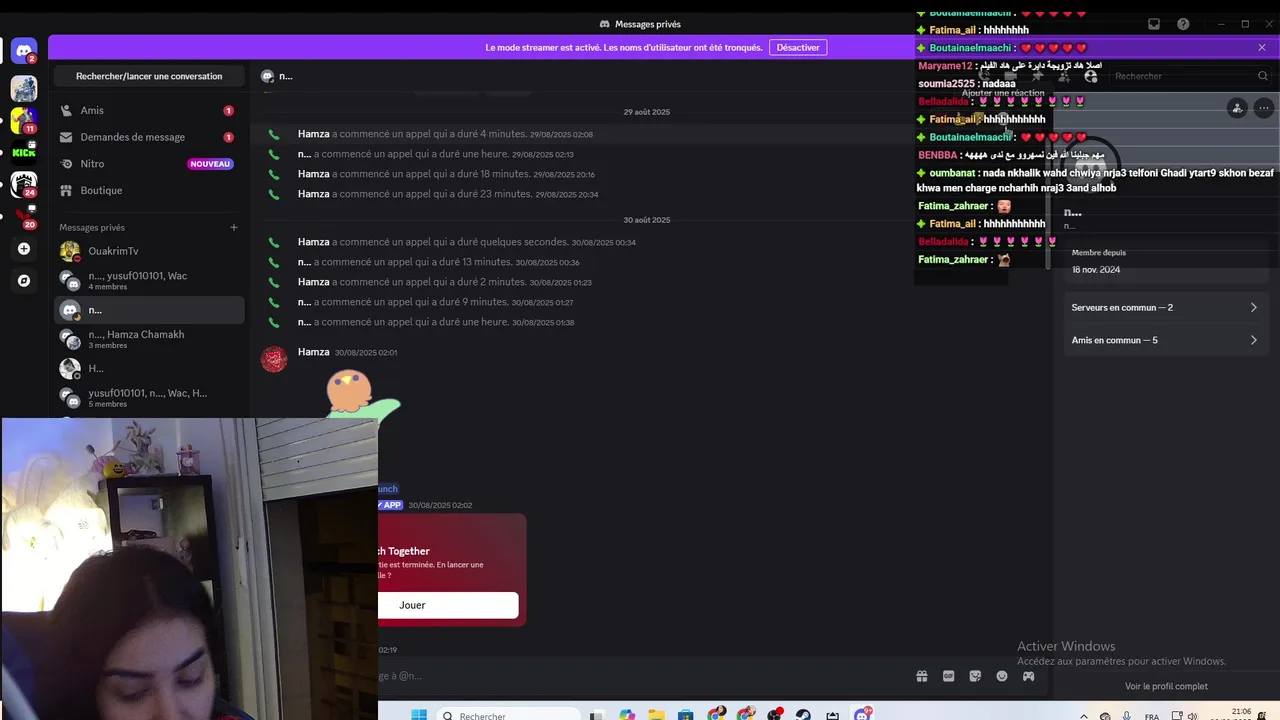The height and width of the screenshot is (720, 1280).
Task: Click taskbar clock showing 21:06
Action: coord(1241,714)
